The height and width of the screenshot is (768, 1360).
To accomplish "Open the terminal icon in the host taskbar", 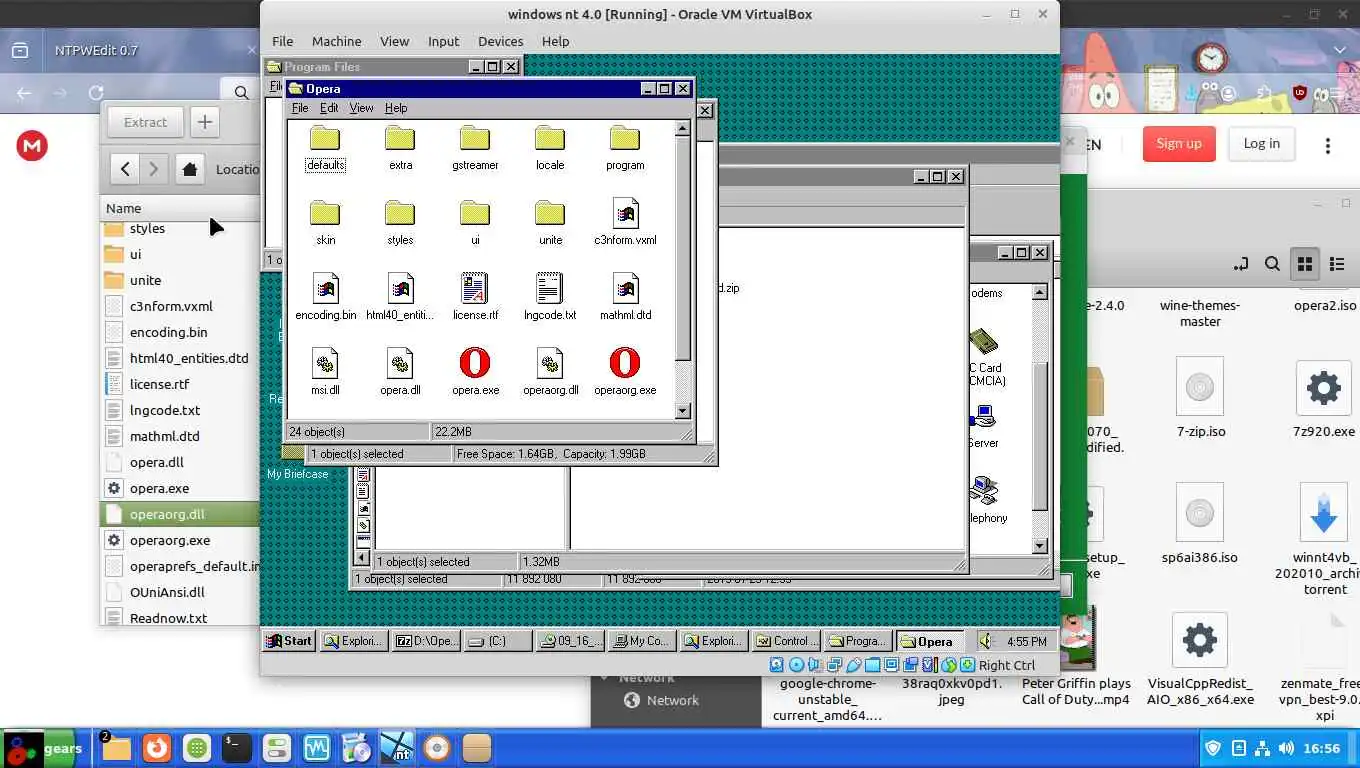I will click(x=236, y=748).
